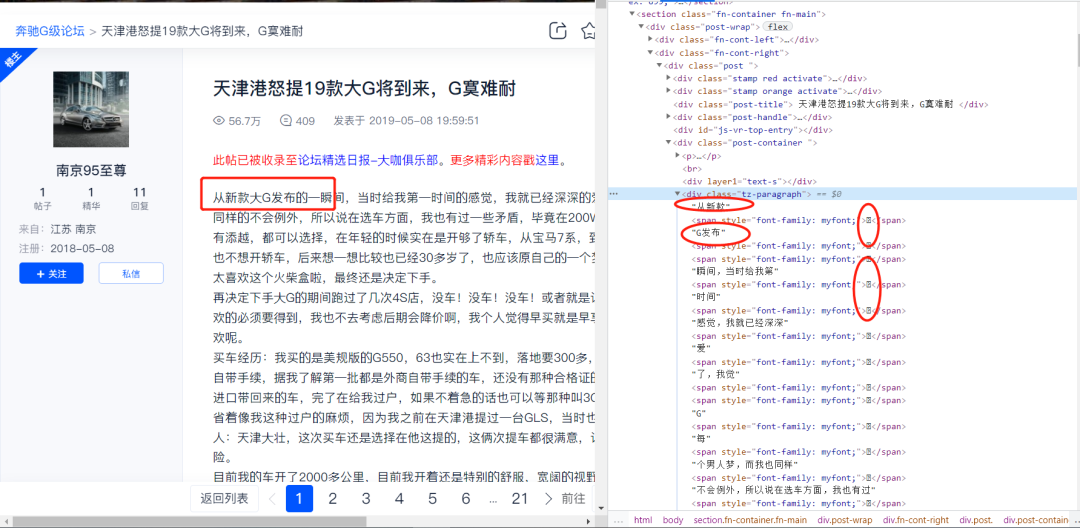Select the br element row

coord(690,169)
